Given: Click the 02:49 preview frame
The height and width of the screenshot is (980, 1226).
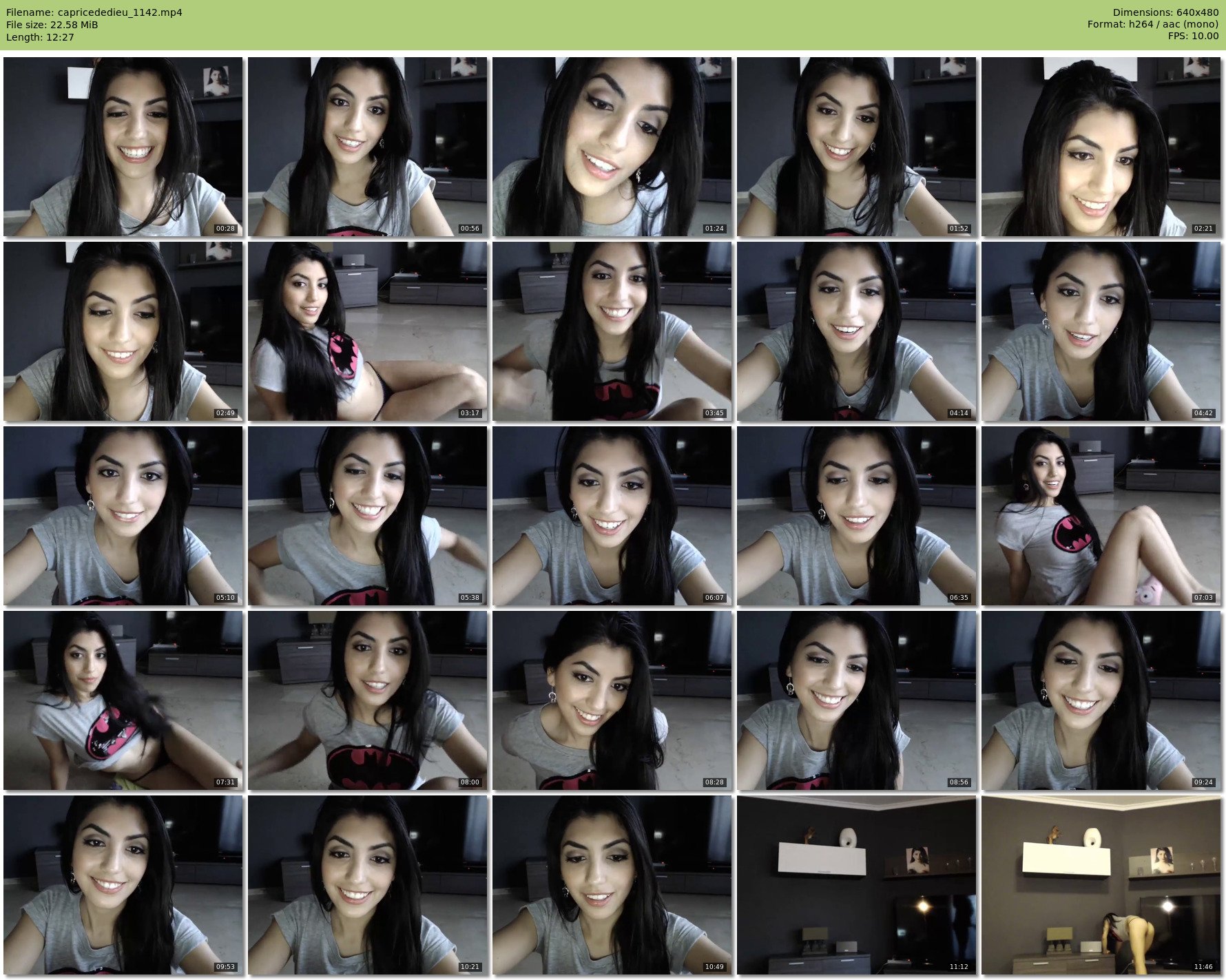Looking at the screenshot, I should coord(123,331).
